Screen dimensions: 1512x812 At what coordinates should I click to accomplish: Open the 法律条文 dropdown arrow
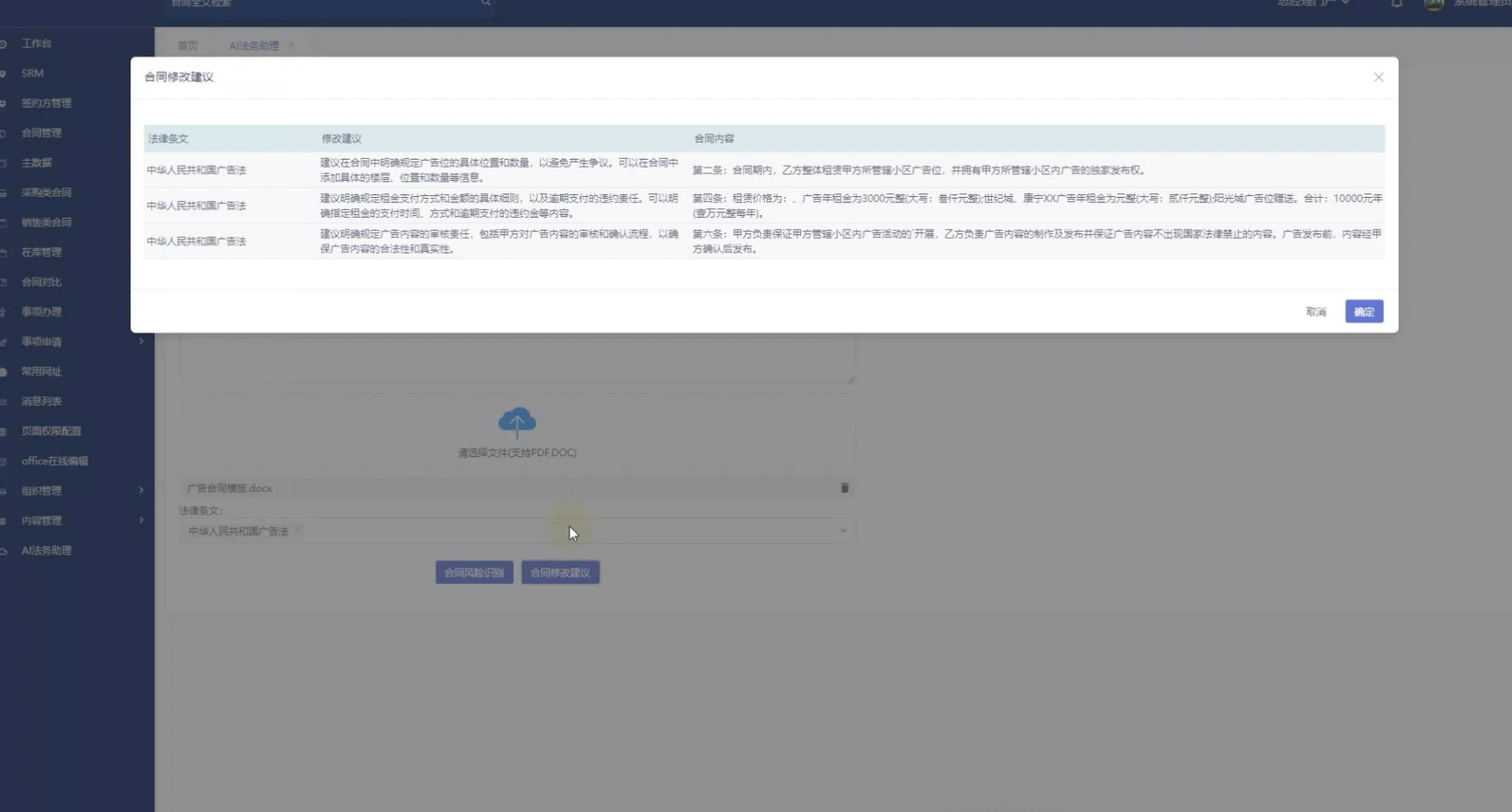(842, 531)
